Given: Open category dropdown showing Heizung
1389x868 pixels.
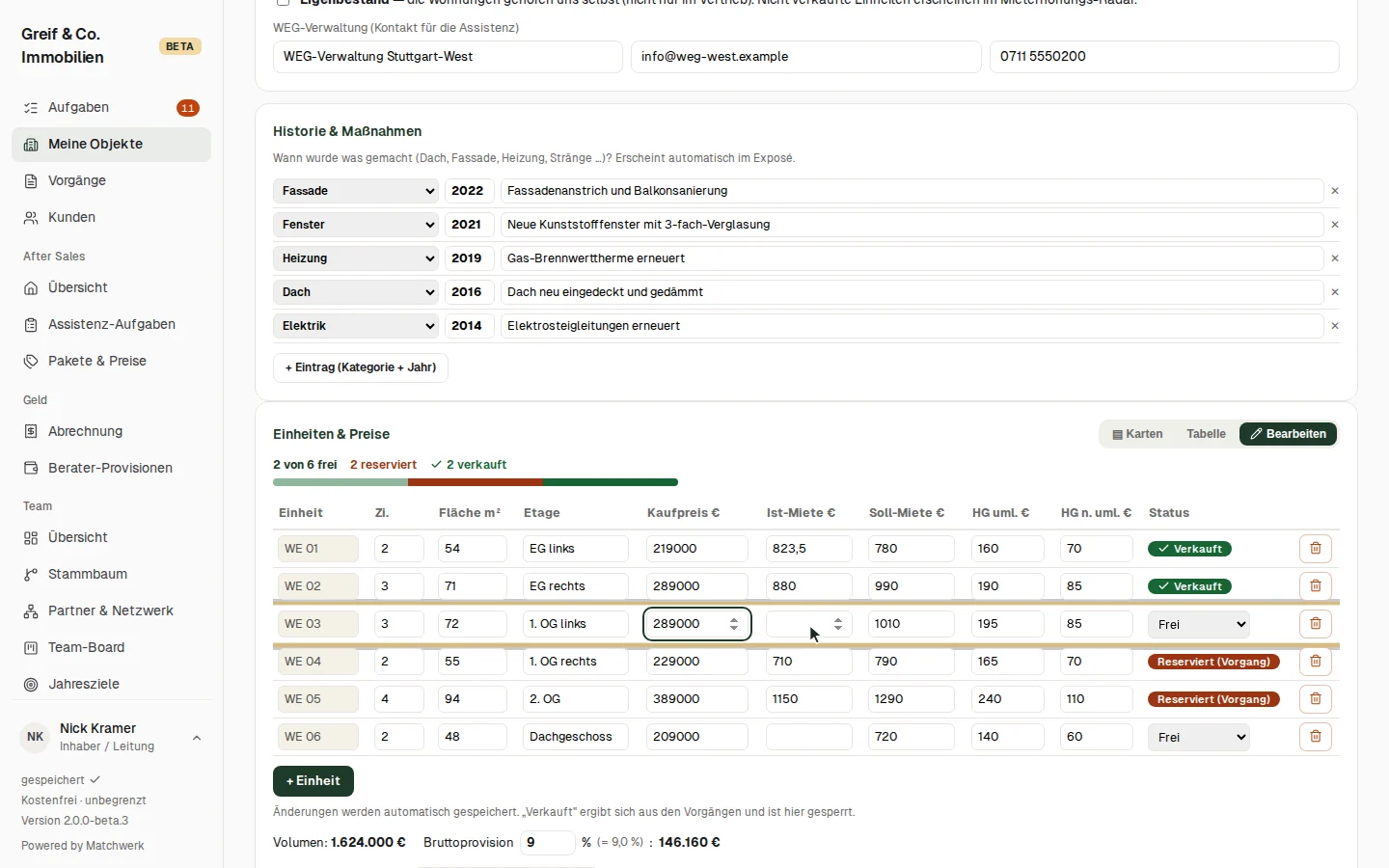Looking at the screenshot, I should point(356,258).
